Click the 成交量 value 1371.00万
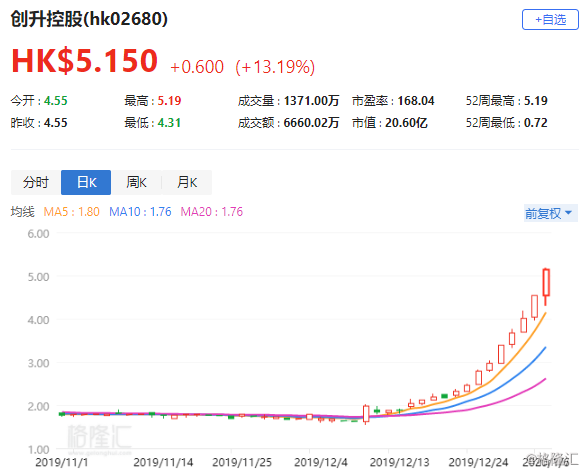586x473 pixels. tap(311, 101)
